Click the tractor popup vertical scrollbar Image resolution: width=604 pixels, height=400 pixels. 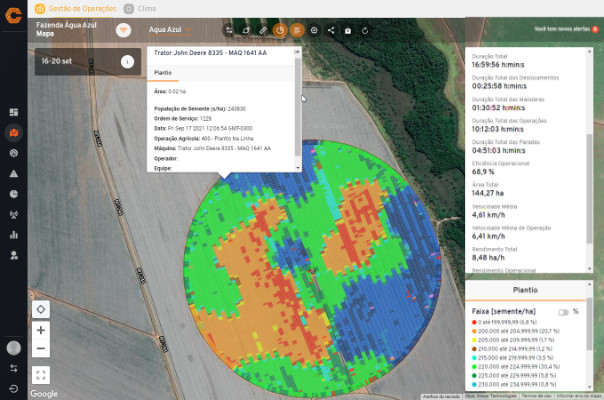[x=298, y=107]
